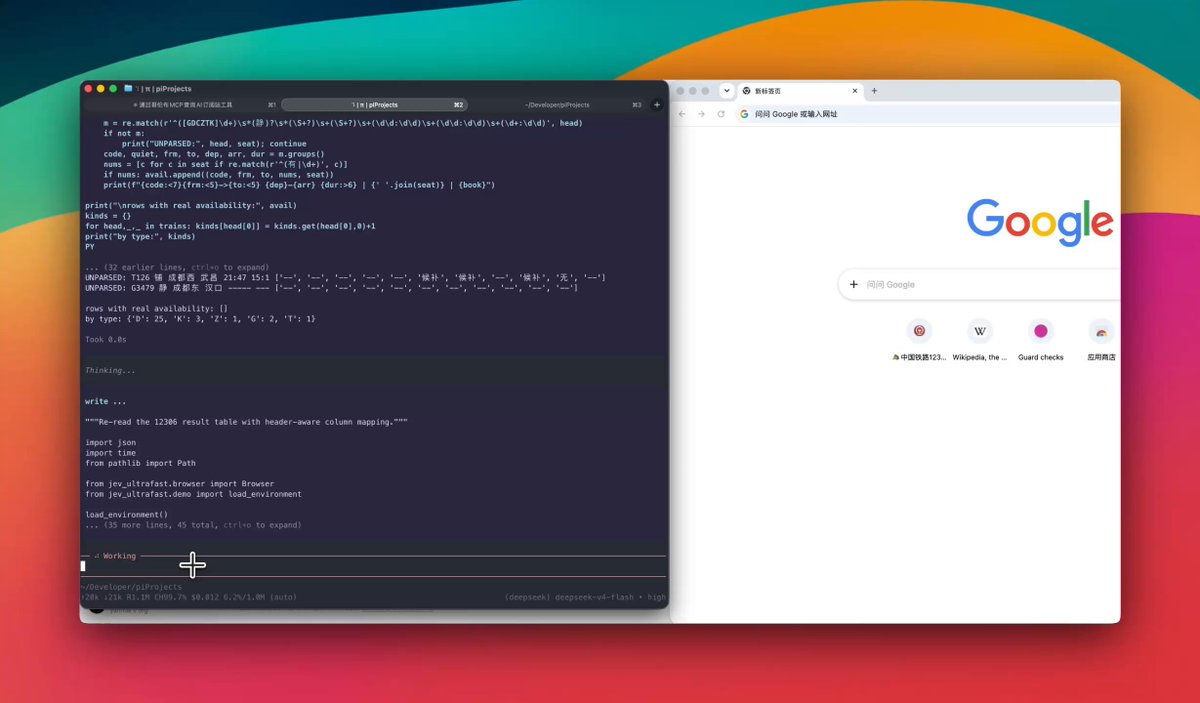Click the 'Took 0.0s' line in the terminal
This screenshot has width=1200, height=703.
(x=106, y=339)
